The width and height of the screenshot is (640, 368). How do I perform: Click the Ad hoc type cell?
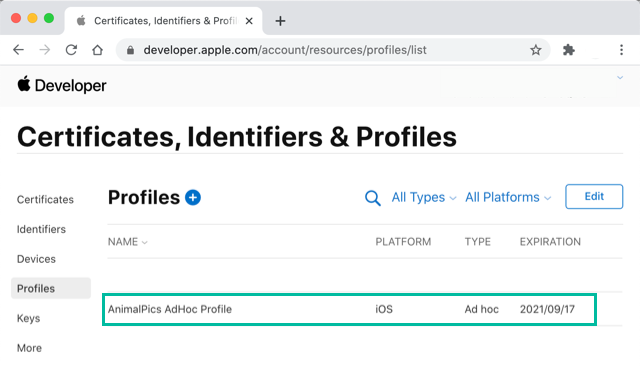coord(482,309)
